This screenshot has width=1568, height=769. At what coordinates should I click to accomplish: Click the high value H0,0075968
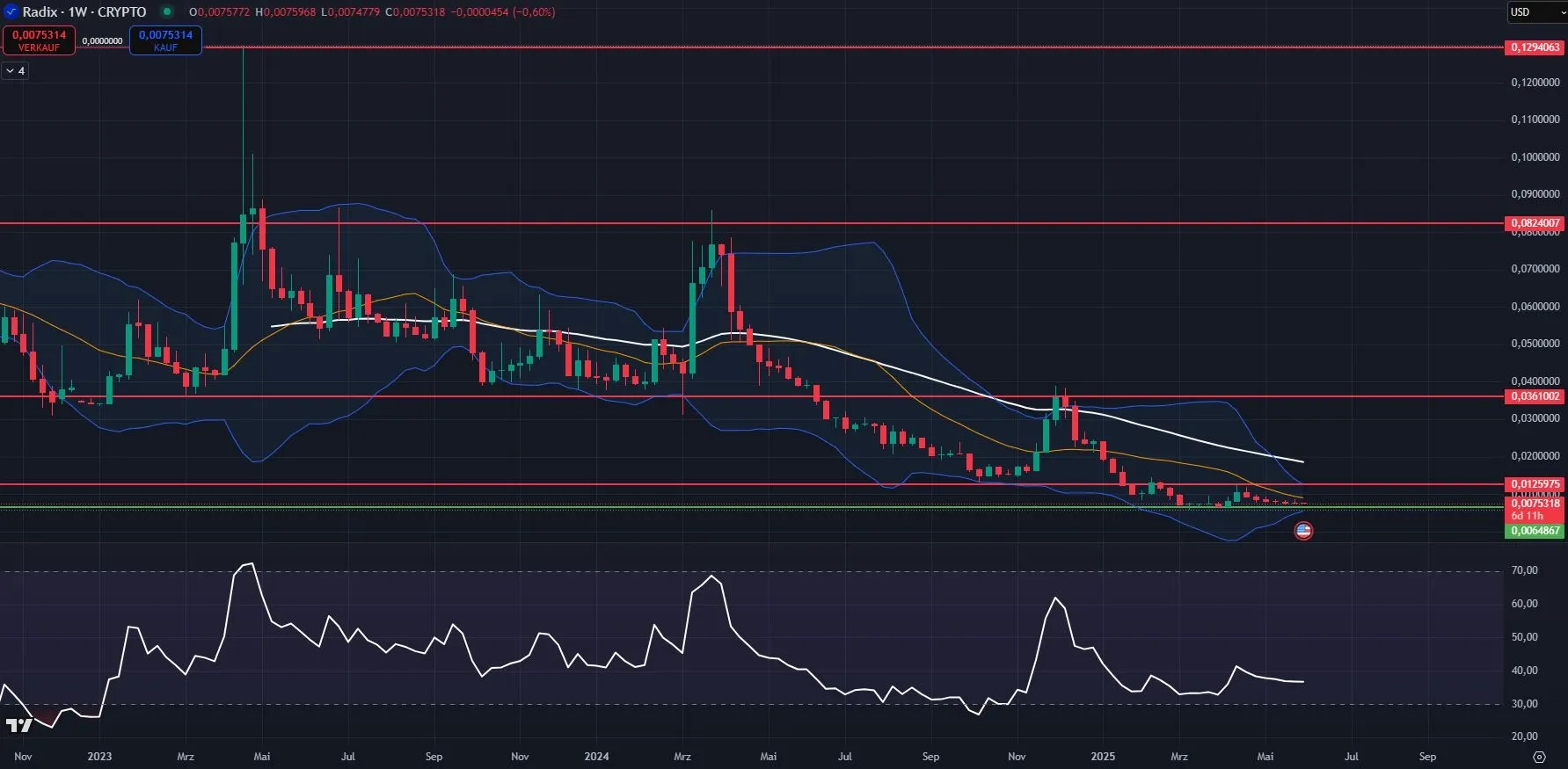point(285,12)
